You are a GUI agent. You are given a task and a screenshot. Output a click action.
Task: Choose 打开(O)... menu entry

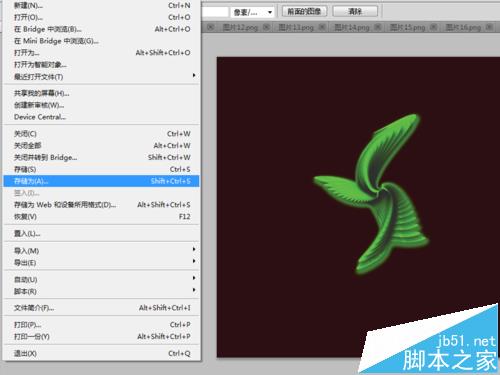(101, 17)
